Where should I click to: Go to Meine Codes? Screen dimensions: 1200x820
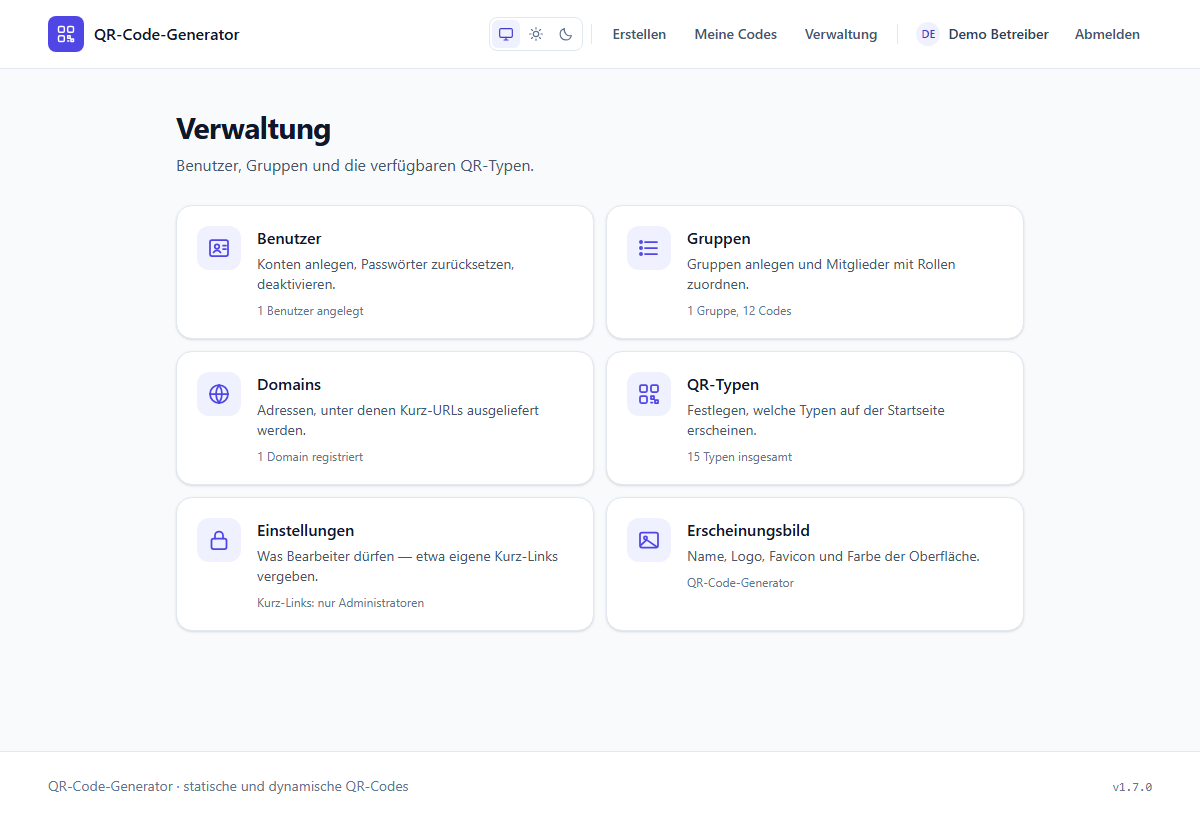[x=736, y=34]
